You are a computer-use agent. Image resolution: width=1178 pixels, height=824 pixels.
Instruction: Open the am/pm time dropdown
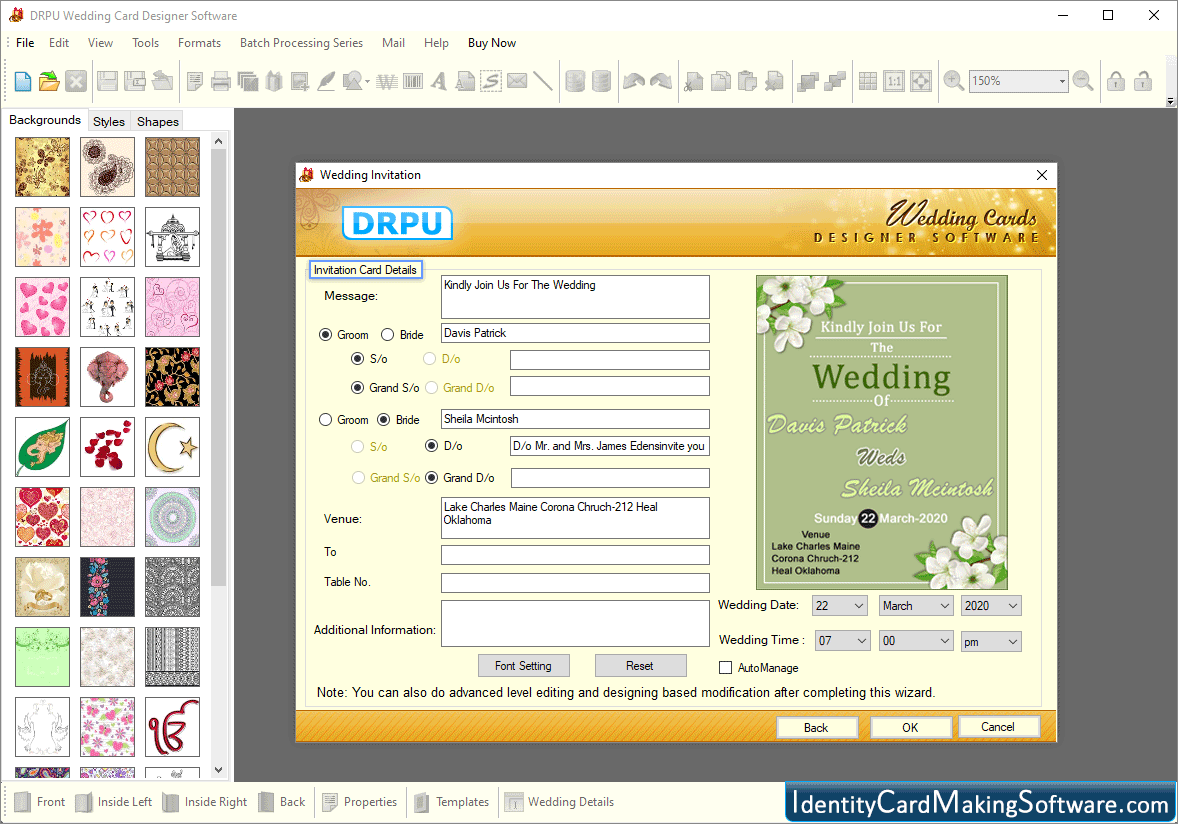tap(991, 641)
